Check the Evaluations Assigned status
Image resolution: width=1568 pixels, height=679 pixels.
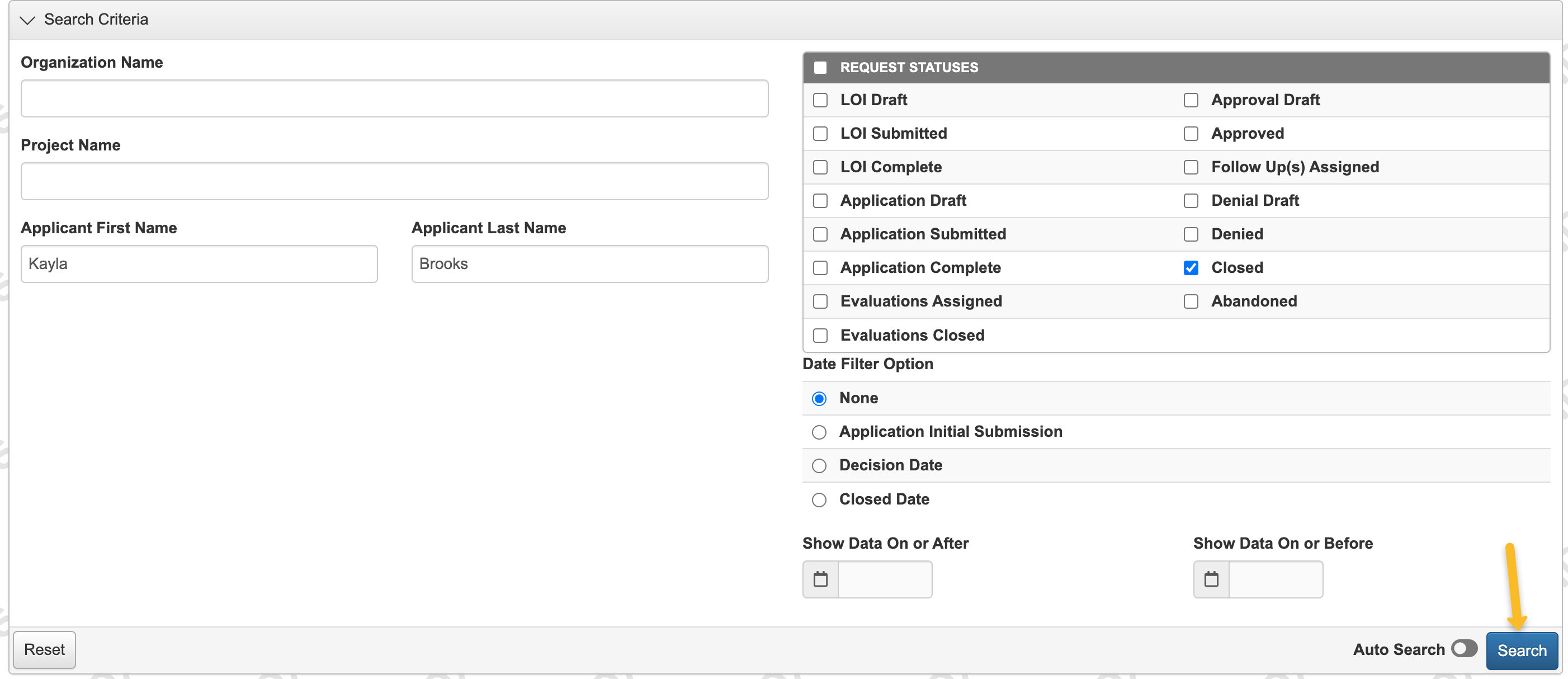click(x=820, y=301)
